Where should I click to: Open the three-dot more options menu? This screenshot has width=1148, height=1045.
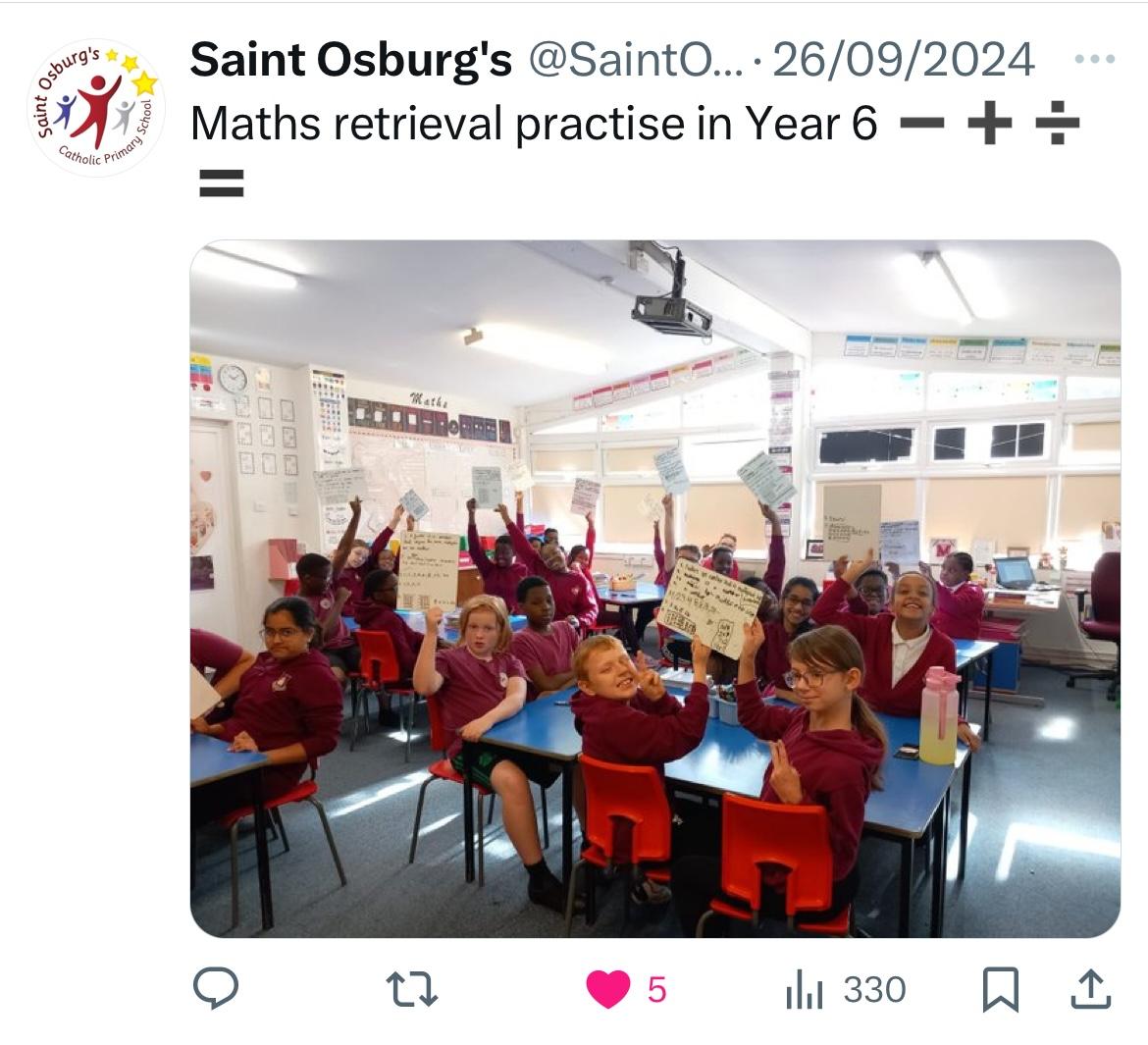pos(1095,59)
